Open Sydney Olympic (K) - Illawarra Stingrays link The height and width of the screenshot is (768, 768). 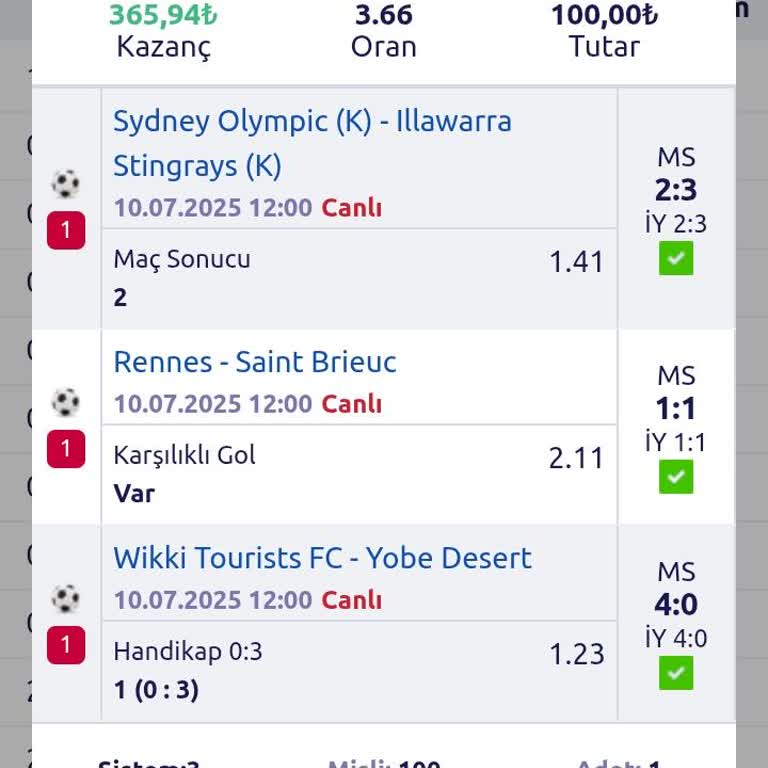click(312, 142)
